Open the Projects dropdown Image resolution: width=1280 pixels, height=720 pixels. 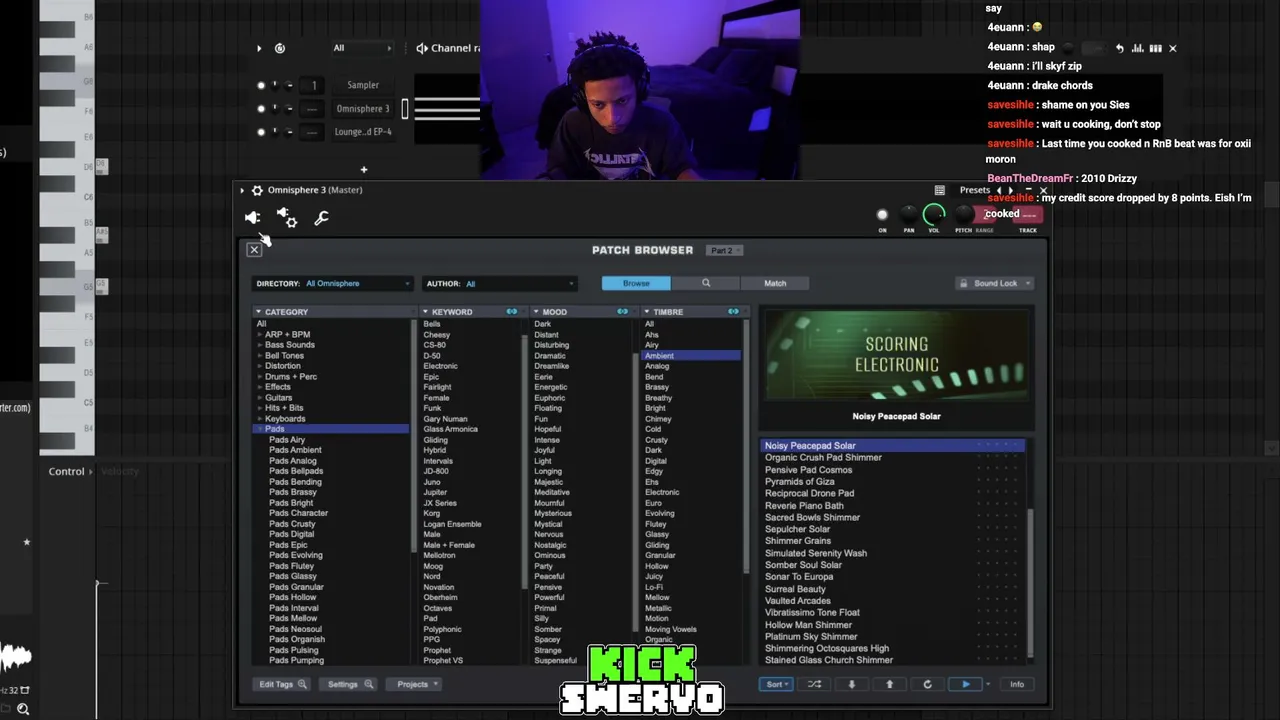coord(416,684)
